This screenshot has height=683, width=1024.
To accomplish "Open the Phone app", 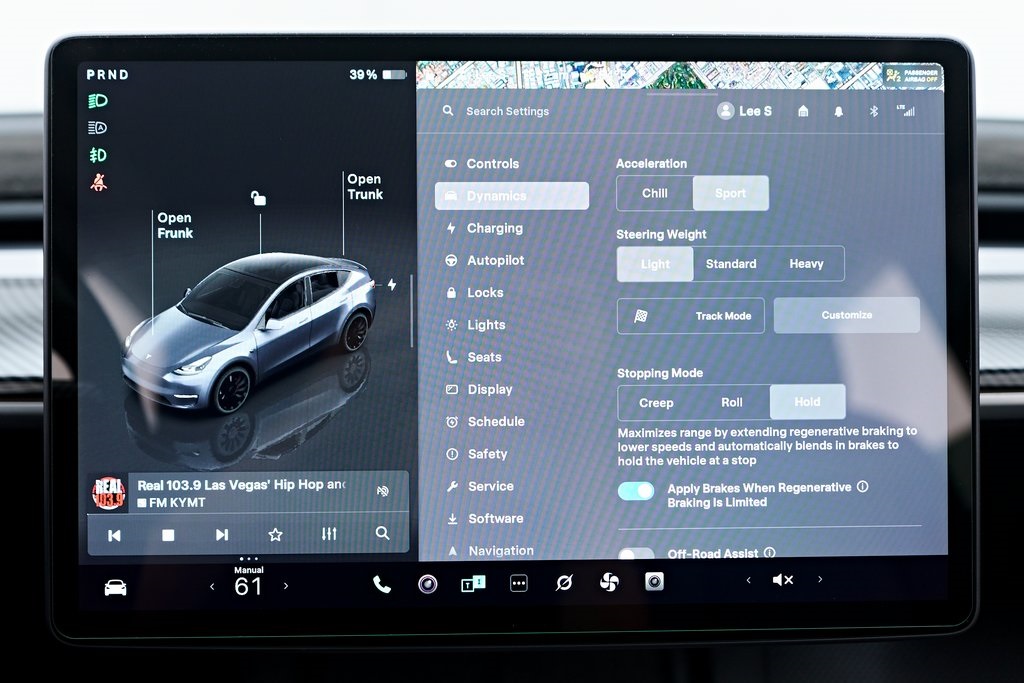I will point(382,584).
